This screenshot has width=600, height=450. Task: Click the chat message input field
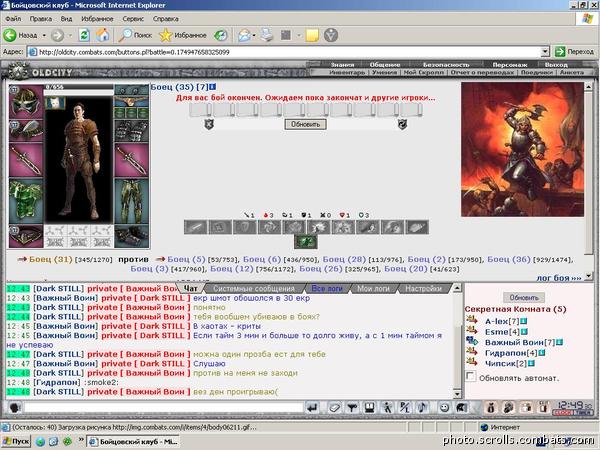(x=163, y=408)
